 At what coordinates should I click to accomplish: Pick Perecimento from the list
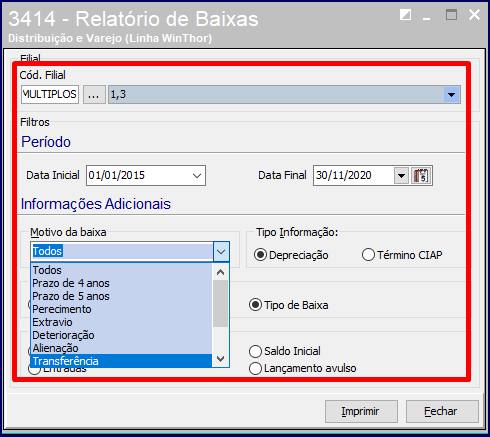(x=121, y=309)
